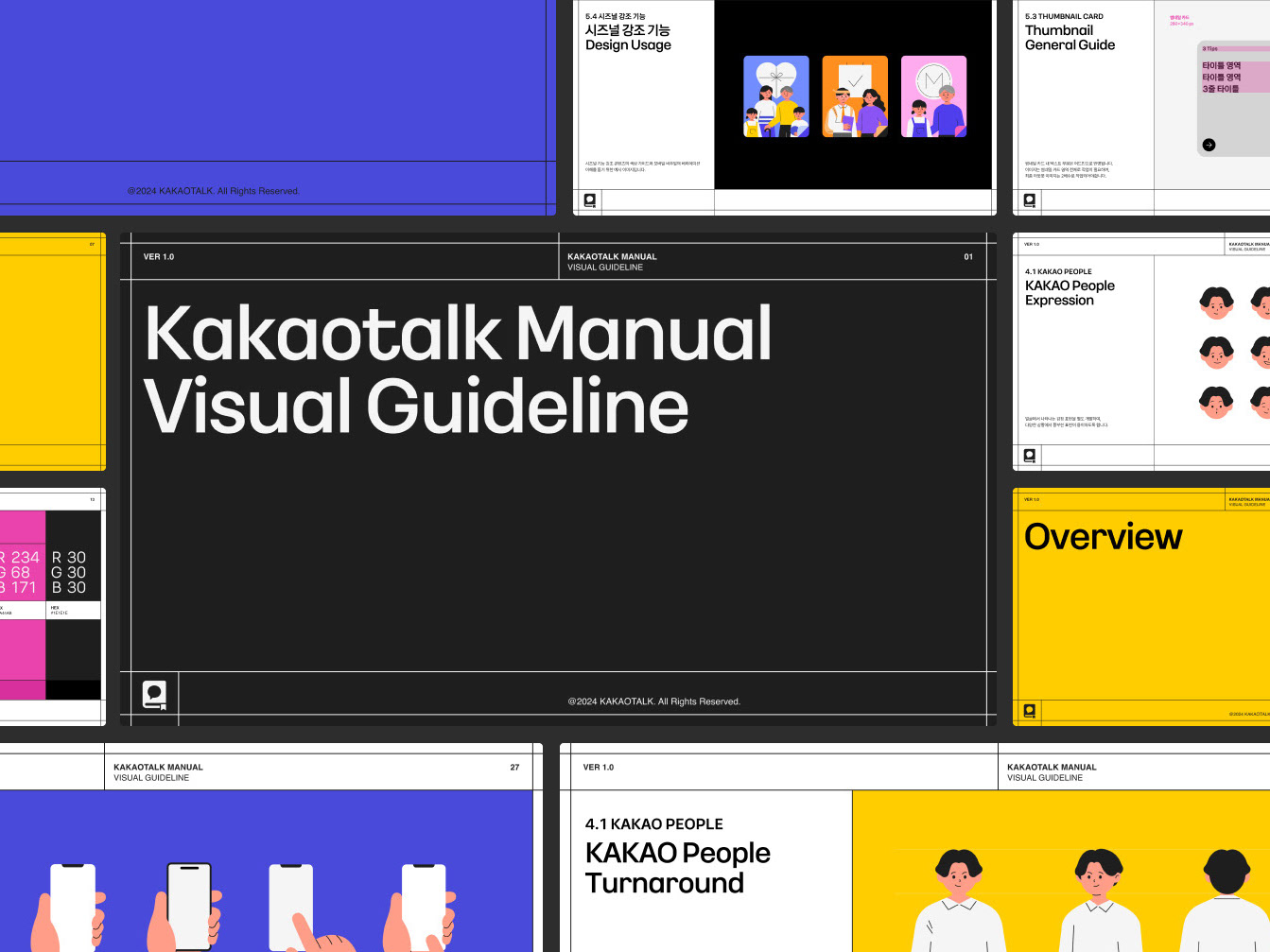This screenshot has height=952, width=1270.
Task: Click "KAKAOTALK MANUAL" header on Turnaround slide
Action: [1052, 768]
